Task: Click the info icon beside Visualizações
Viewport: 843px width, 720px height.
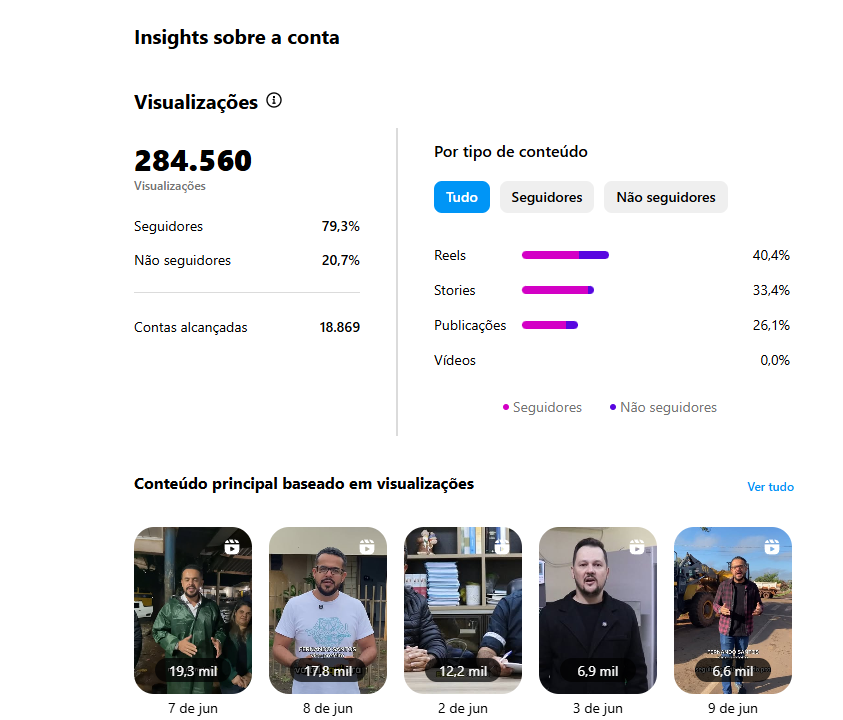Action: pyautogui.click(x=274, y=101)
